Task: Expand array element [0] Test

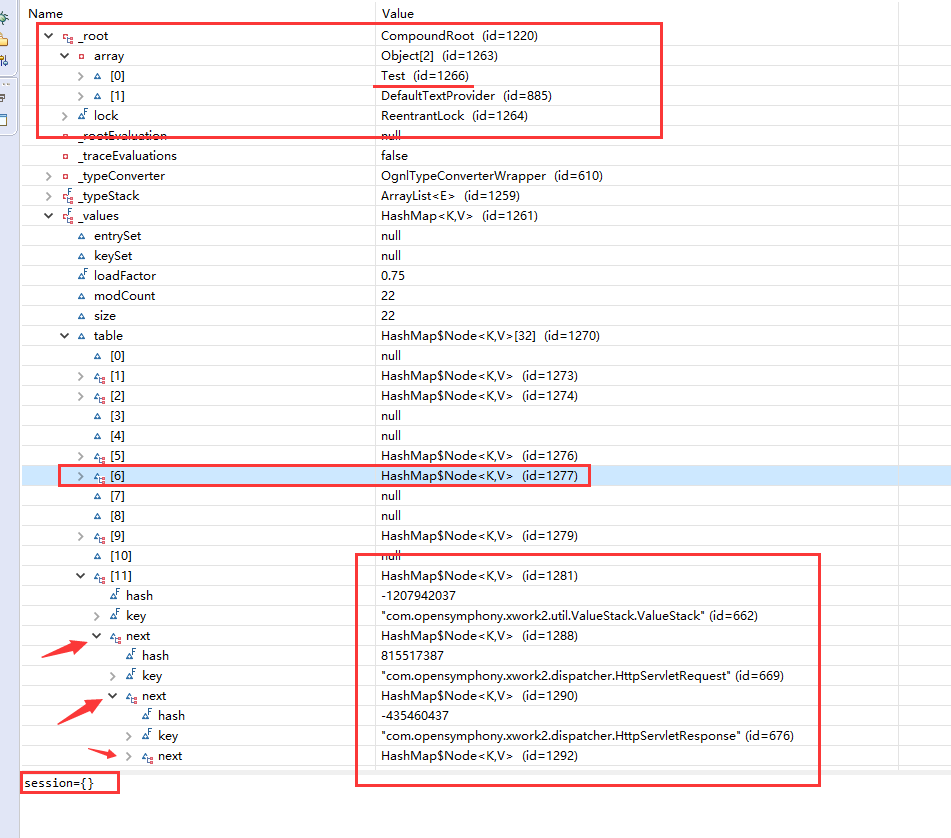Action: tap(81, 76)
